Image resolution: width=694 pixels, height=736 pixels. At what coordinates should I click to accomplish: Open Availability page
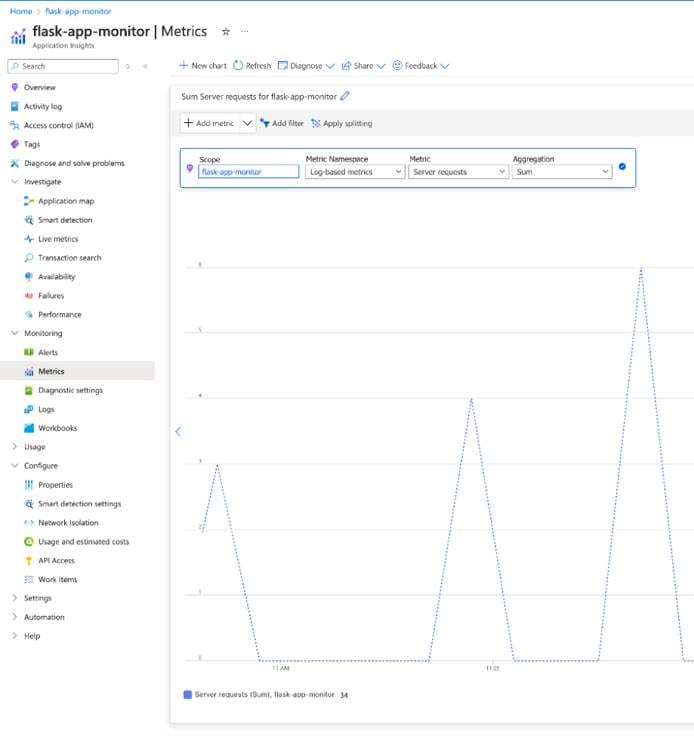click(x=56, y=276)
